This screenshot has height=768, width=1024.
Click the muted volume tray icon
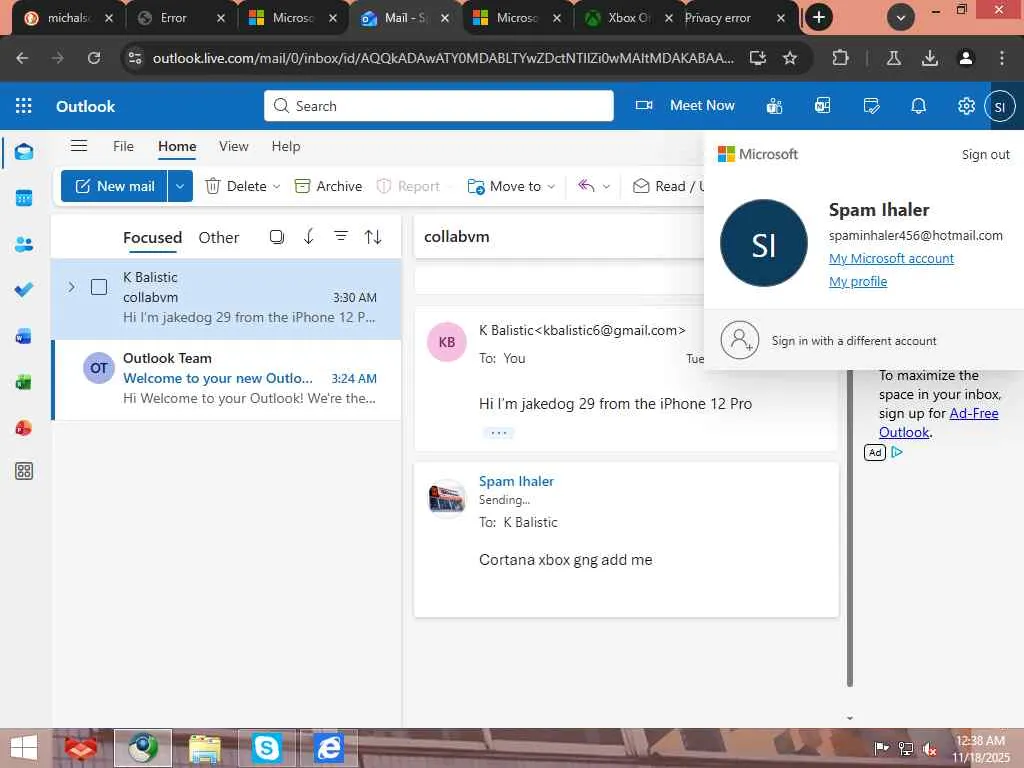(x=929, y=749)
